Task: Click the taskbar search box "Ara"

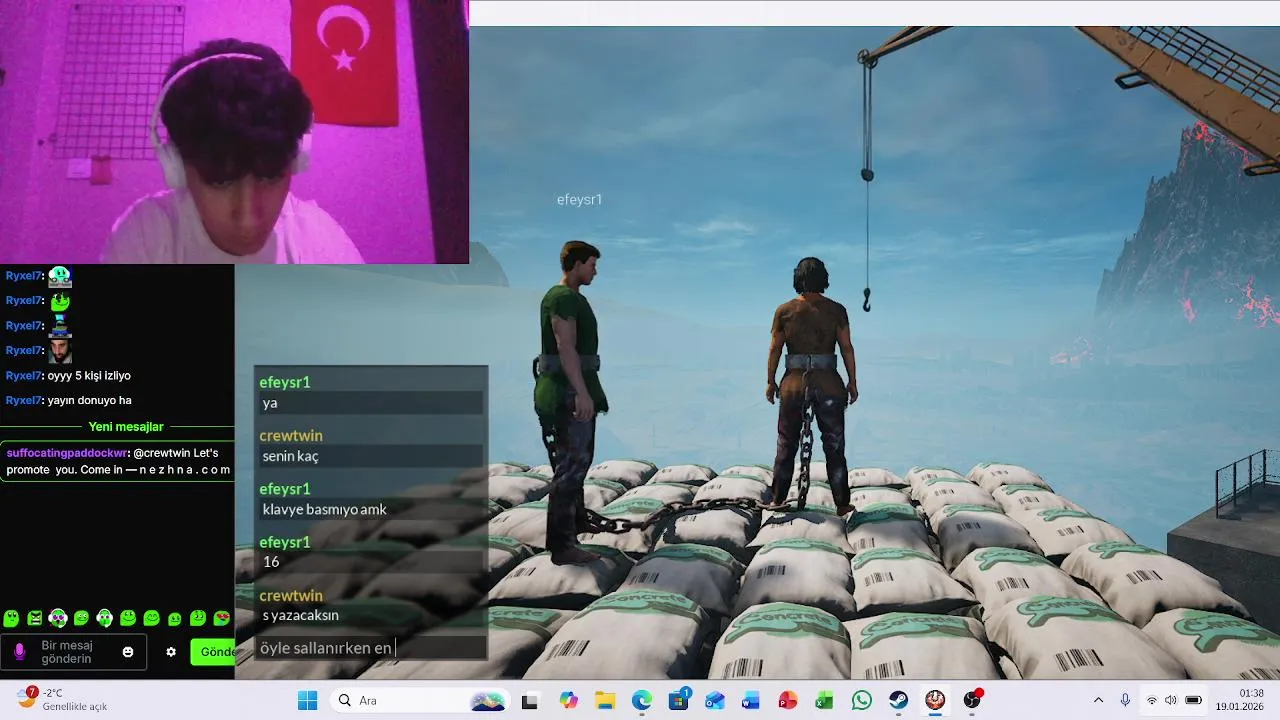Action: [420, 700]
